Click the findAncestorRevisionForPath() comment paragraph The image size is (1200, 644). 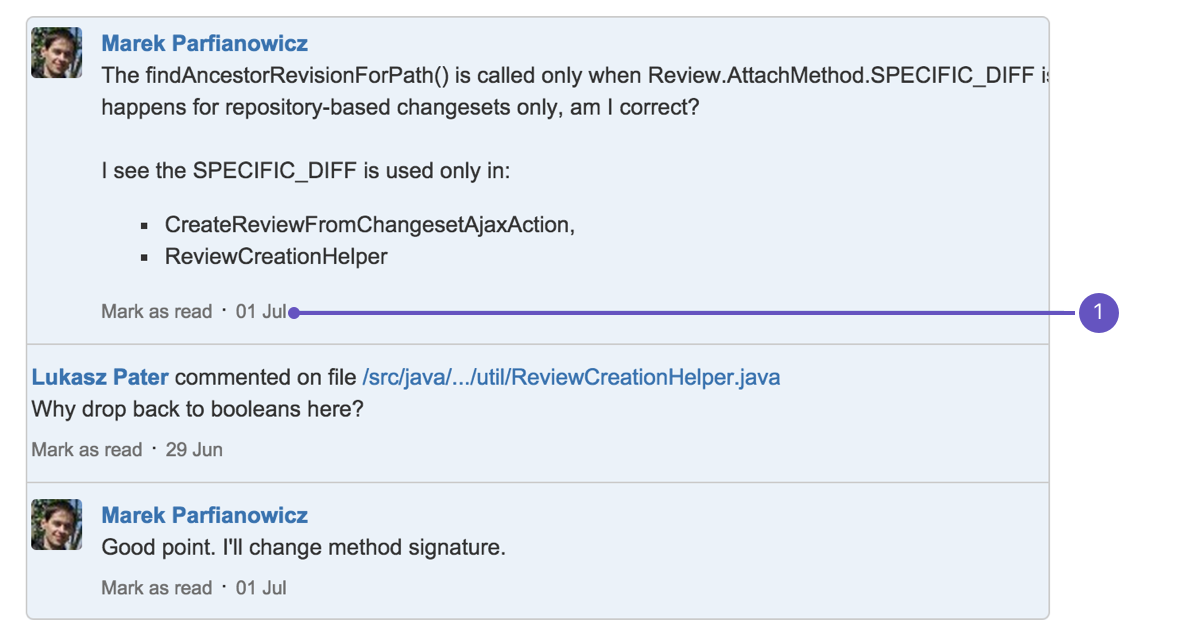(575, 91)
